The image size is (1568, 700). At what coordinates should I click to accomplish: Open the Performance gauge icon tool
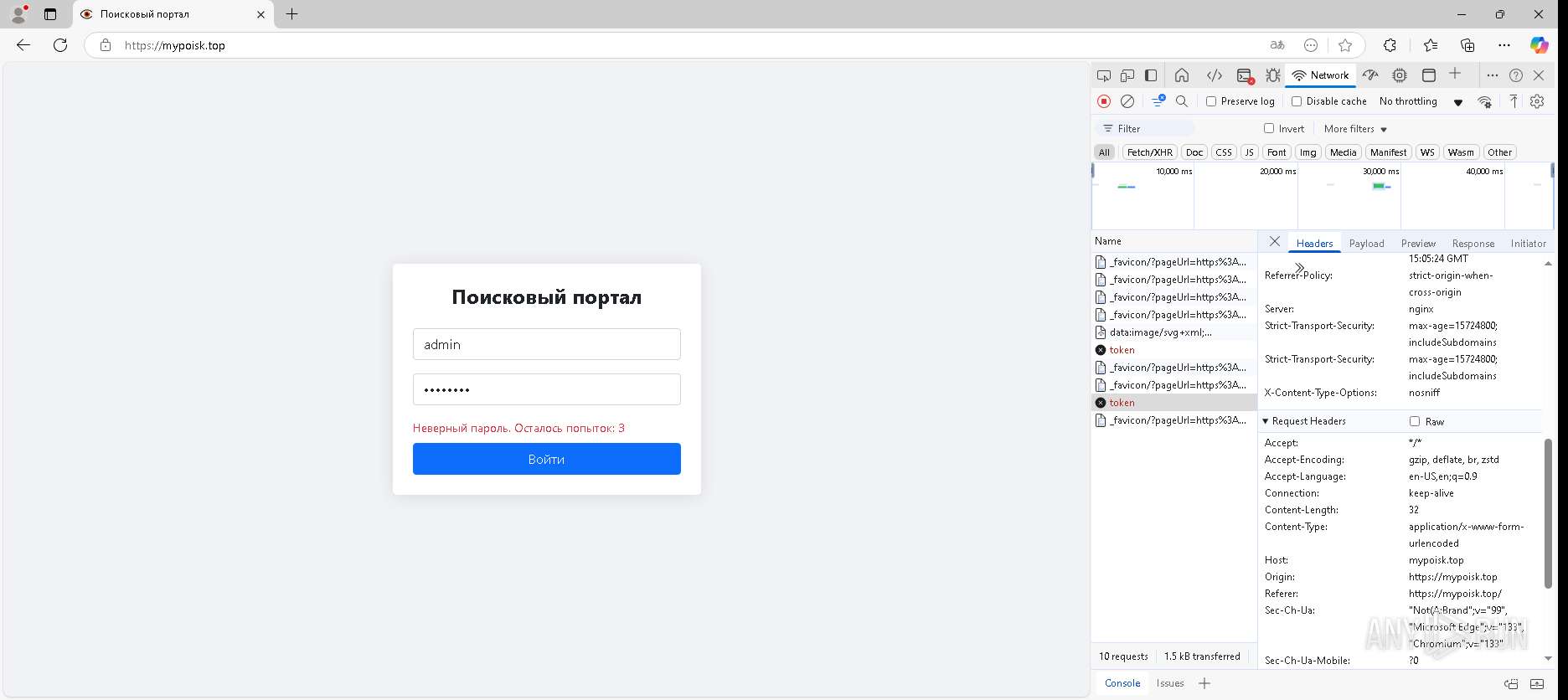coord(1370,75)
